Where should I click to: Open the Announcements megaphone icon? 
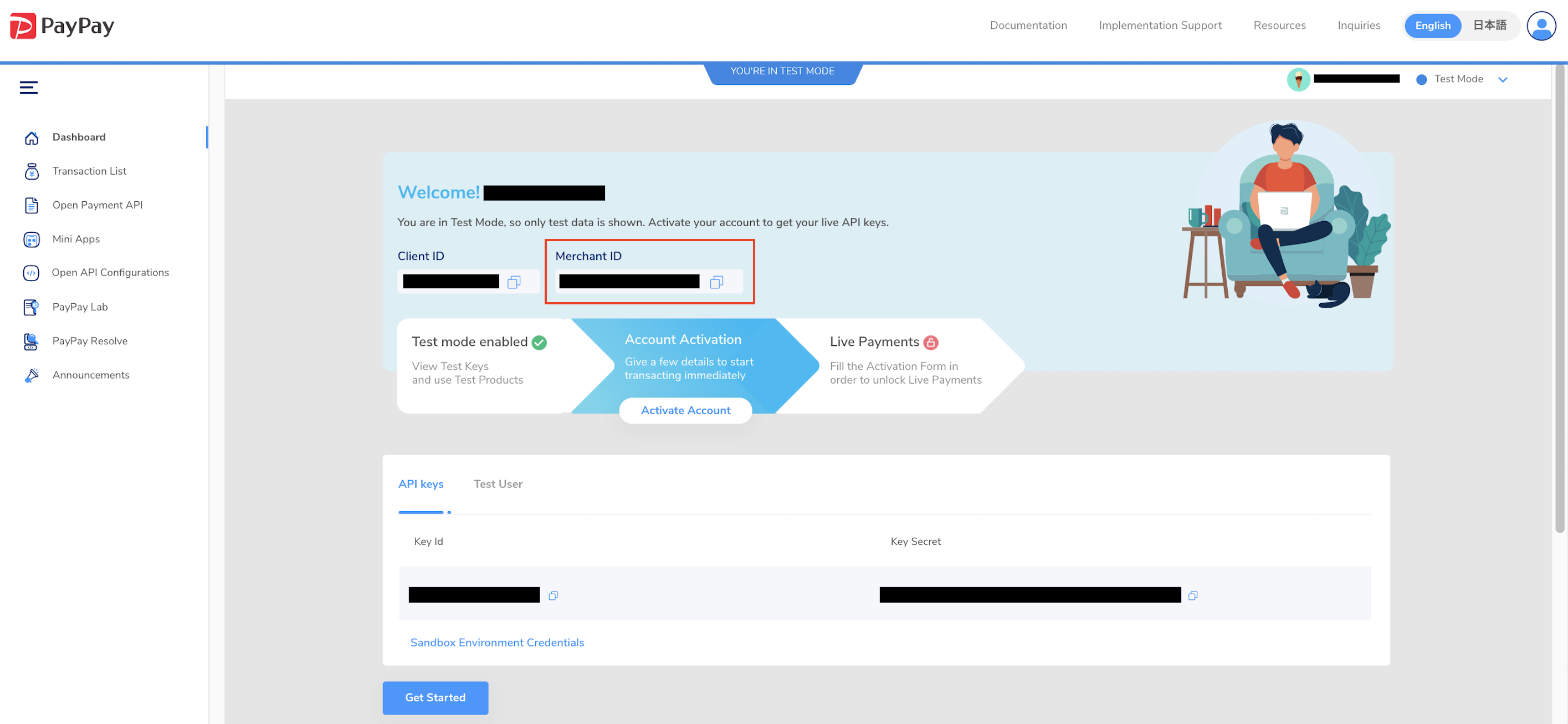coord(31,375)
